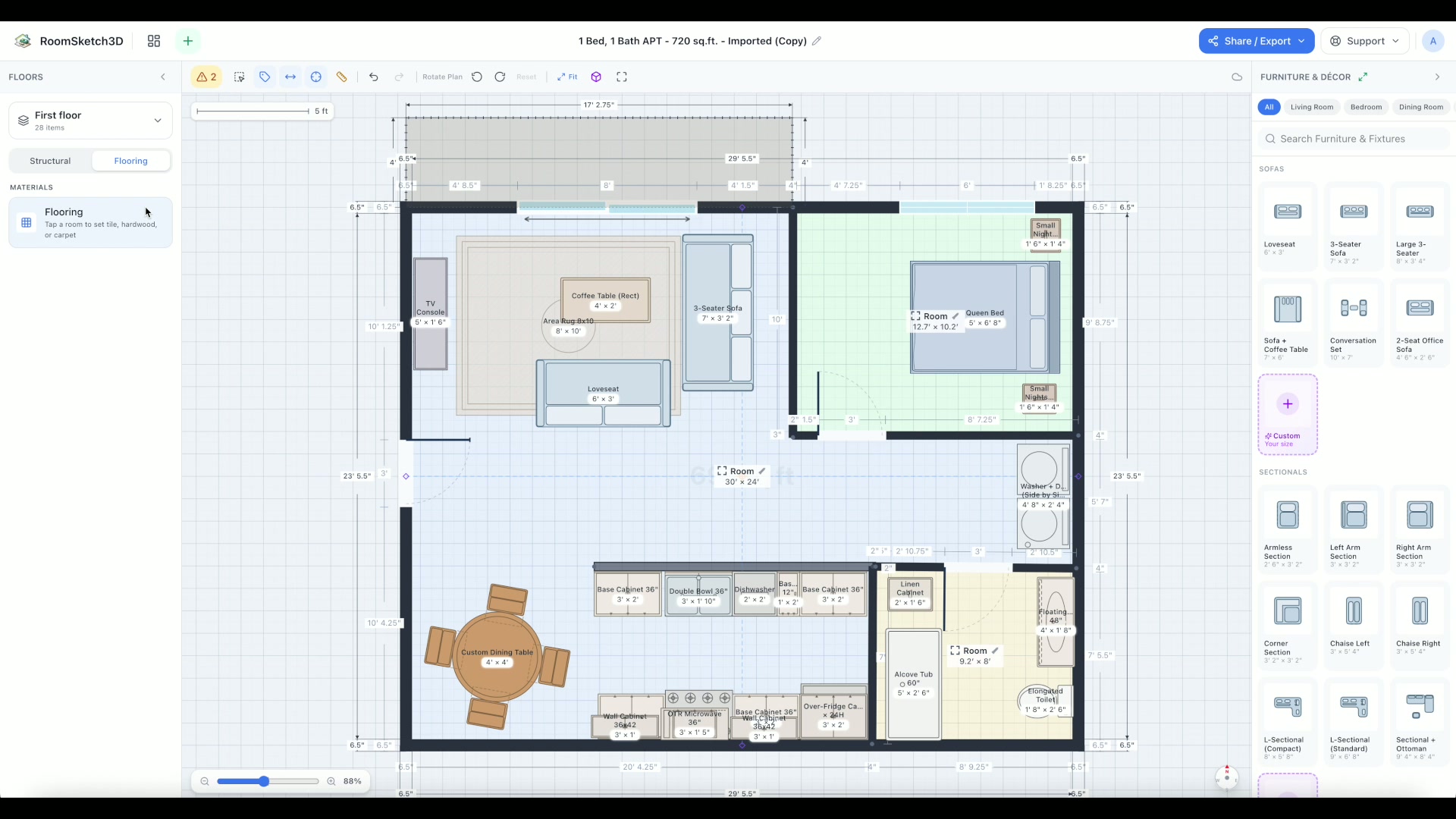Expand the First floor selector
This screenshot has height=819, width=1456.
point(90,121)
